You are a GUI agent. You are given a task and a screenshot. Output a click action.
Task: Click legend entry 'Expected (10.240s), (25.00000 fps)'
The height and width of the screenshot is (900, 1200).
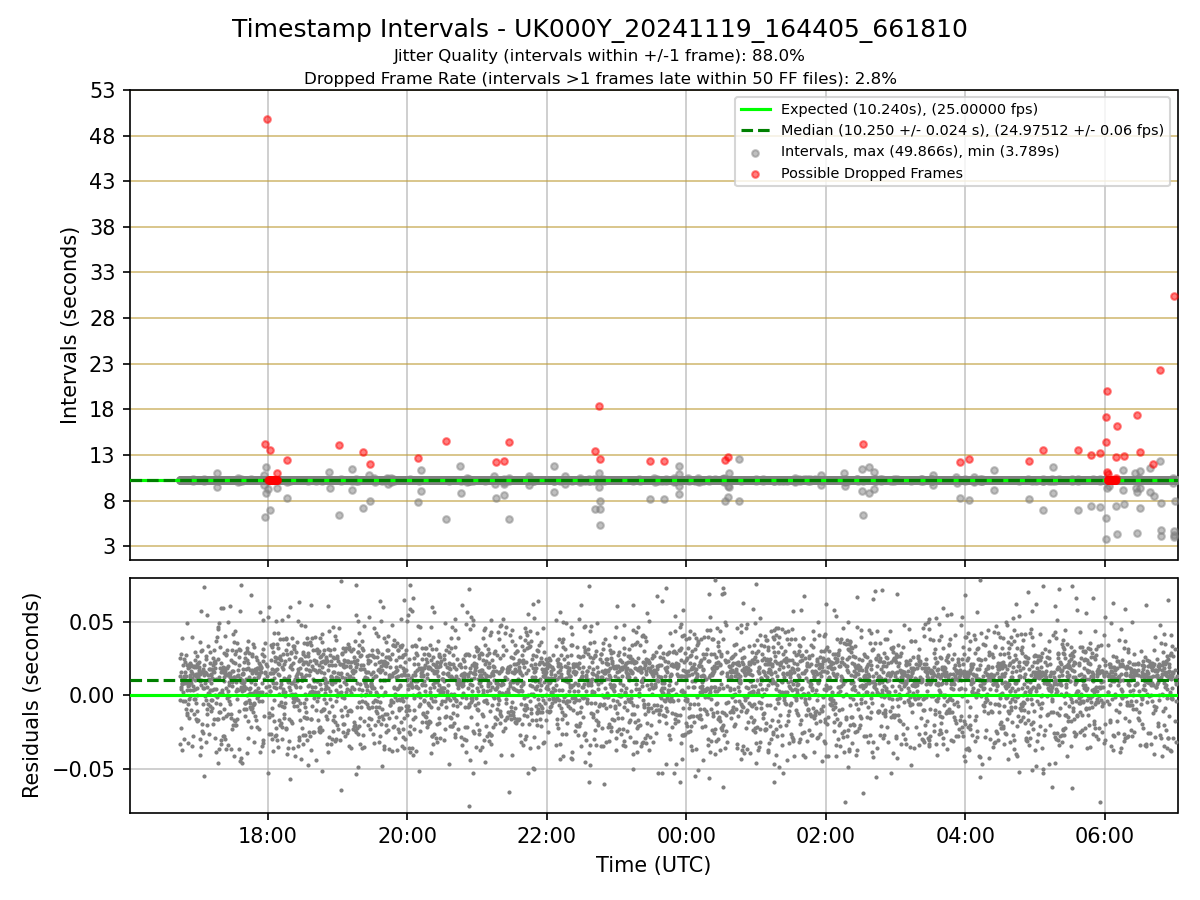(909, 109)
